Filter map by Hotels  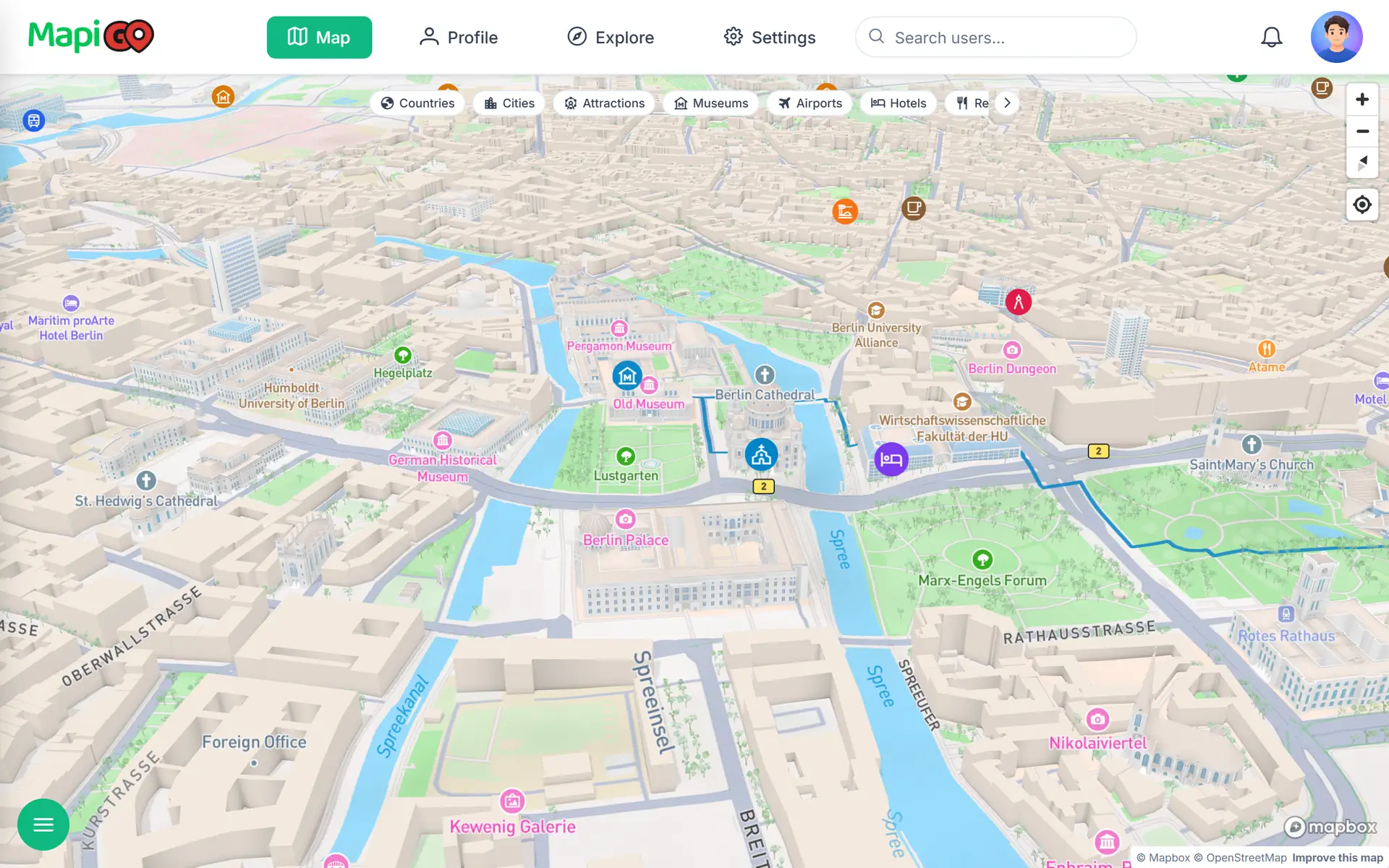pyautogui.click(x=899, y=103)
